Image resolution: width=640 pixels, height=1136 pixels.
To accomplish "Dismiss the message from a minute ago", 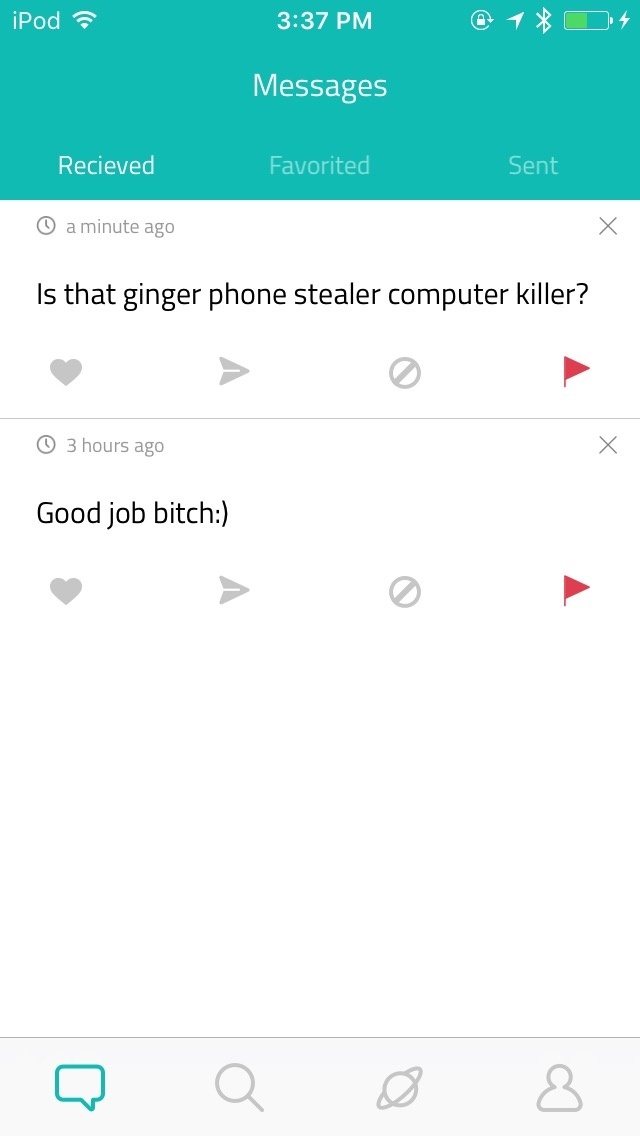I will 608,227.
